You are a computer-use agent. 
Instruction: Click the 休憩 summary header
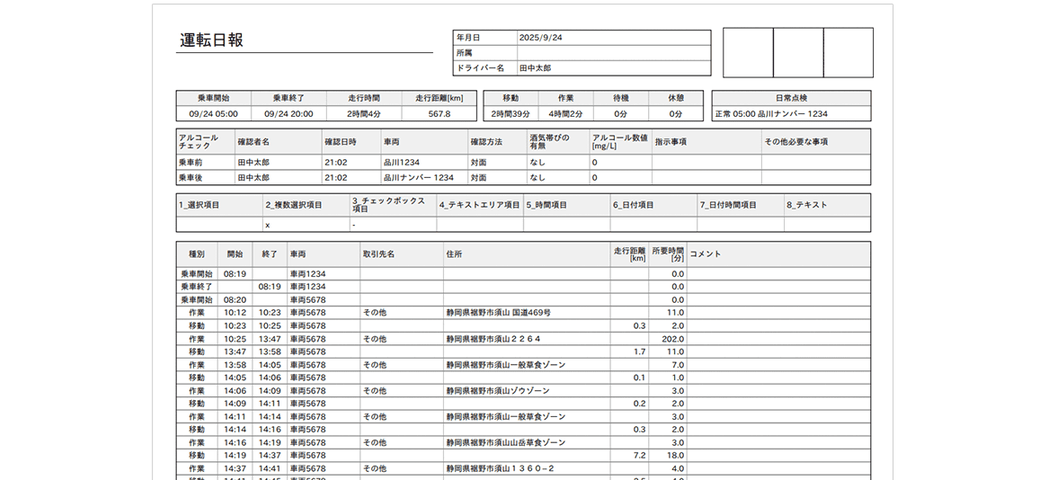click(676, 98)
